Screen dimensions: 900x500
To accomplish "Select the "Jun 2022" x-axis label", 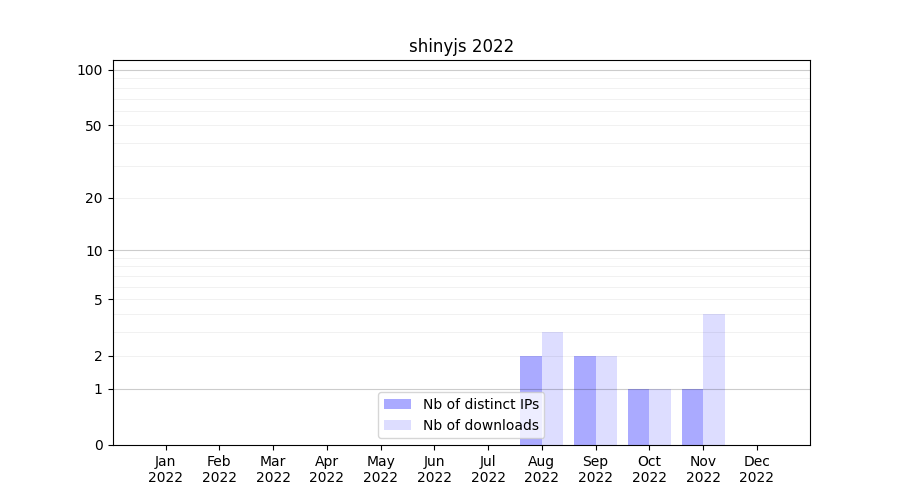I will coord(434,469).
